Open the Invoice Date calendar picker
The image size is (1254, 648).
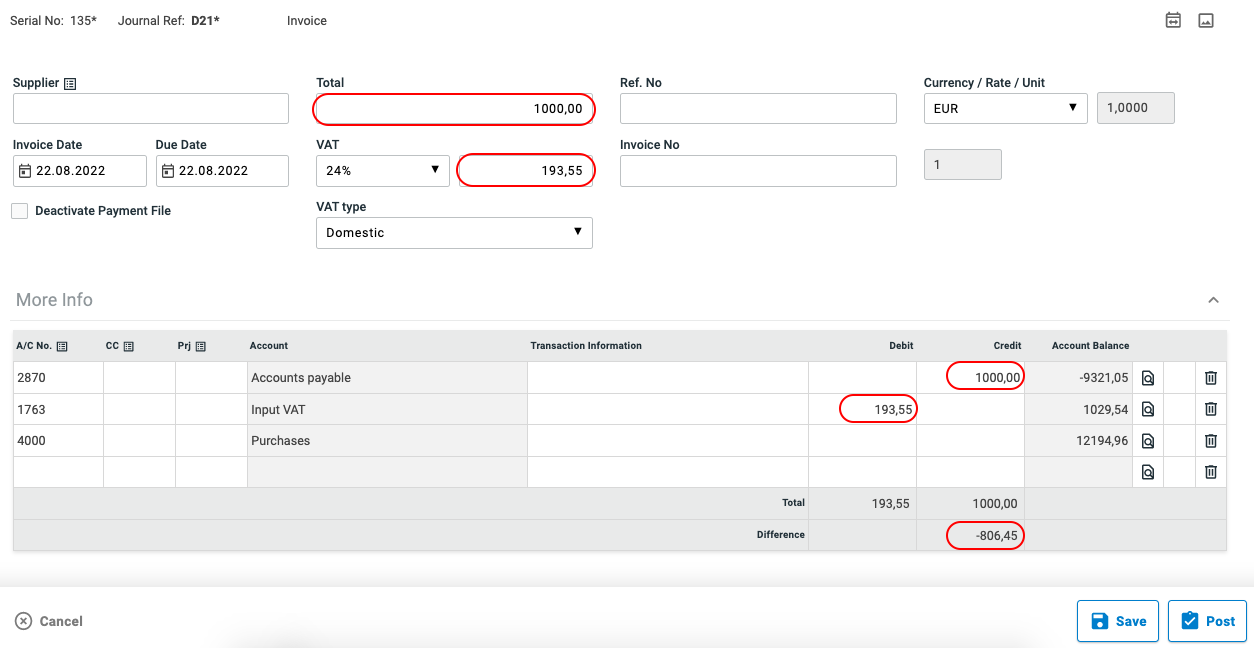tap(26, 171)
